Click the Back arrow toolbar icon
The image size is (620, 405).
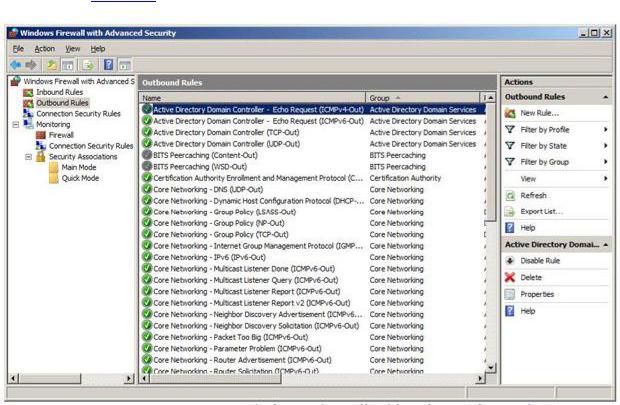pyautogui.click(x=16, y=65)
